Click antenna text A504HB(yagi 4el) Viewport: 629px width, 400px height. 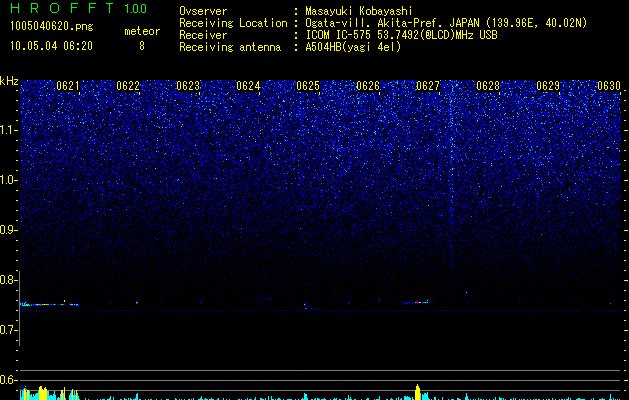pyautogui.click(x=353, y=47)
